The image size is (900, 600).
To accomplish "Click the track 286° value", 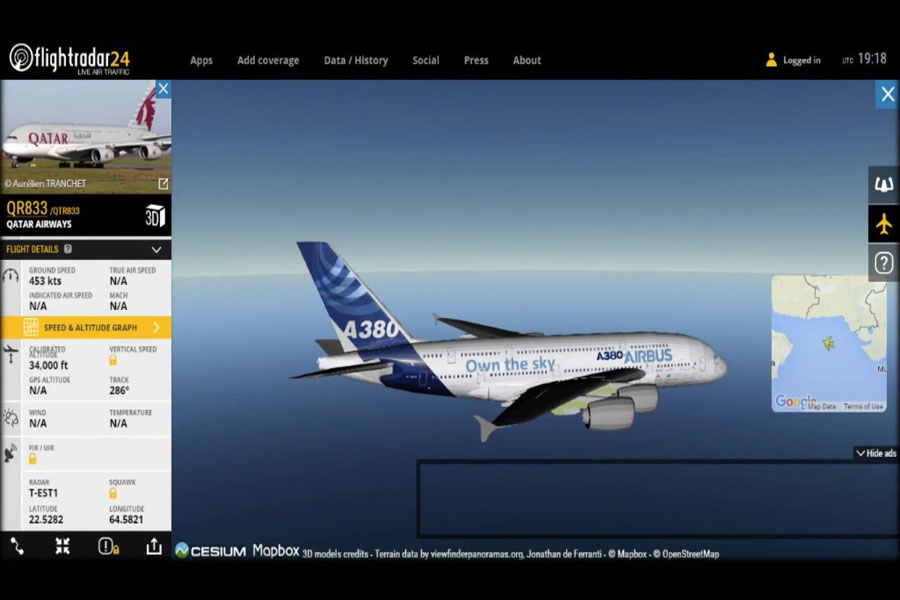I will coord(119,390).
